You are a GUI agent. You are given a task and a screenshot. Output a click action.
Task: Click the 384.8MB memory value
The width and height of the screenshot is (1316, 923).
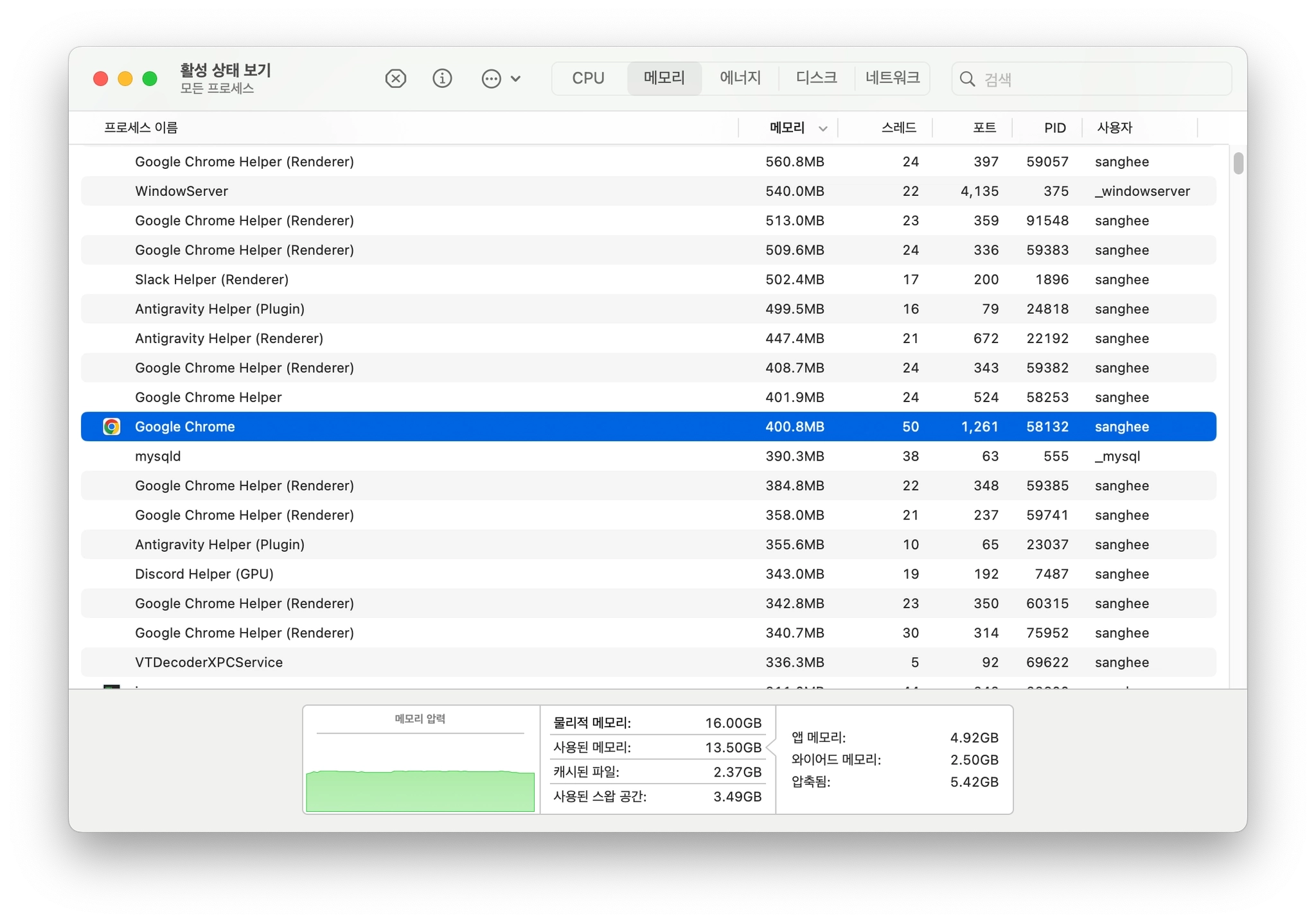795,486
